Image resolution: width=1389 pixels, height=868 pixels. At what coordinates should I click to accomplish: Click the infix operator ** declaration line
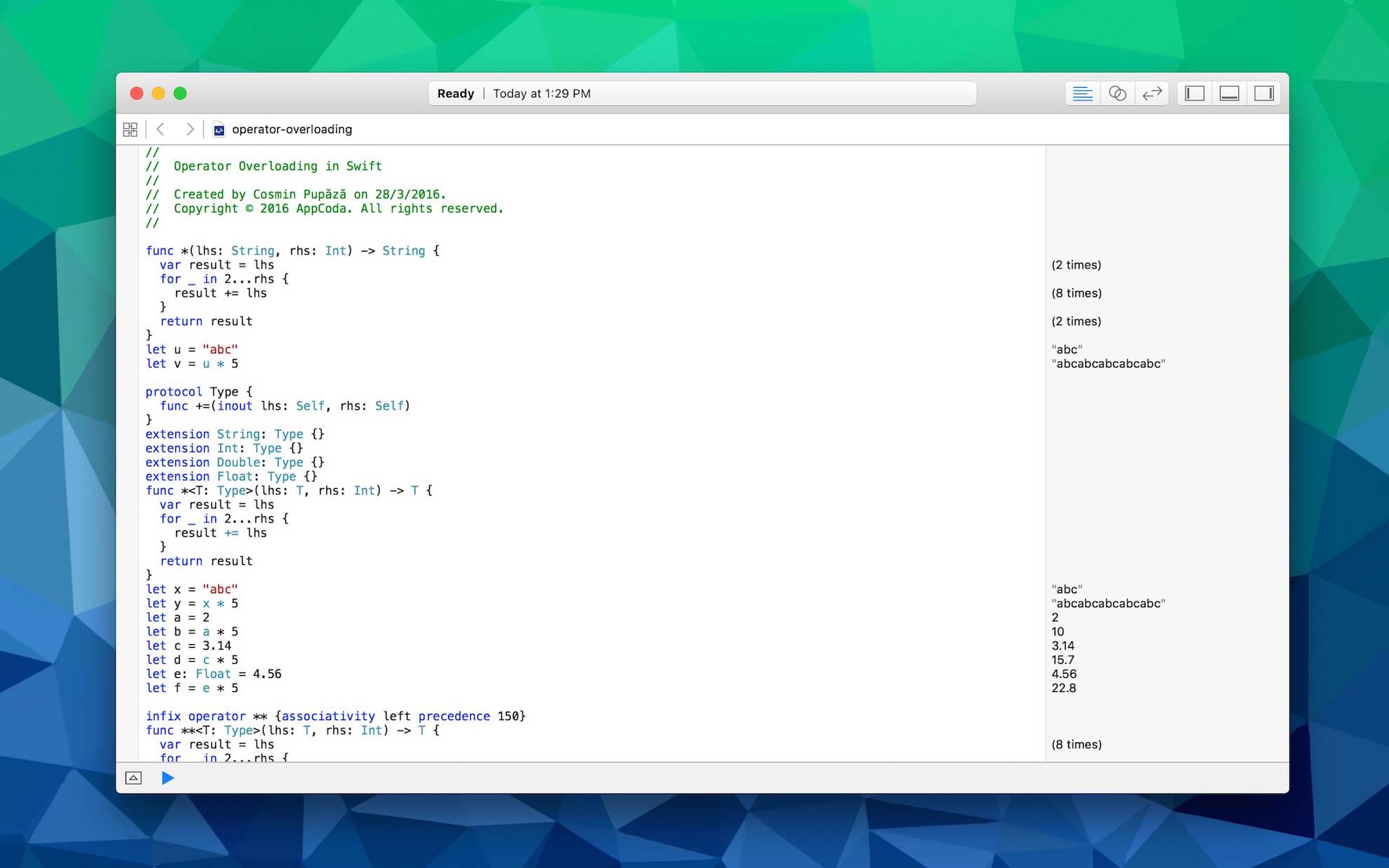[x=335, y=716]
